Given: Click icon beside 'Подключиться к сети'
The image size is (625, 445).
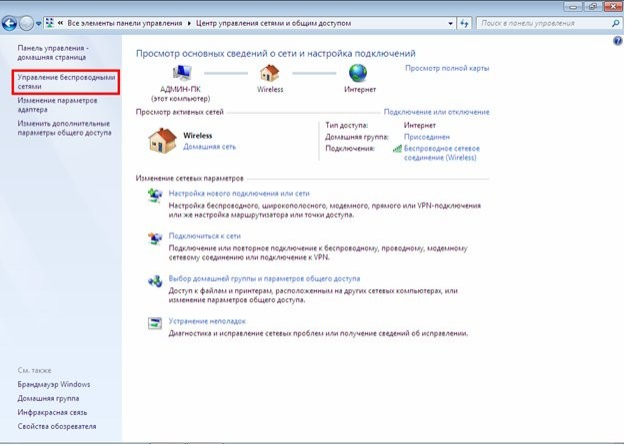Looking at the screenshot, I should 155,238.
